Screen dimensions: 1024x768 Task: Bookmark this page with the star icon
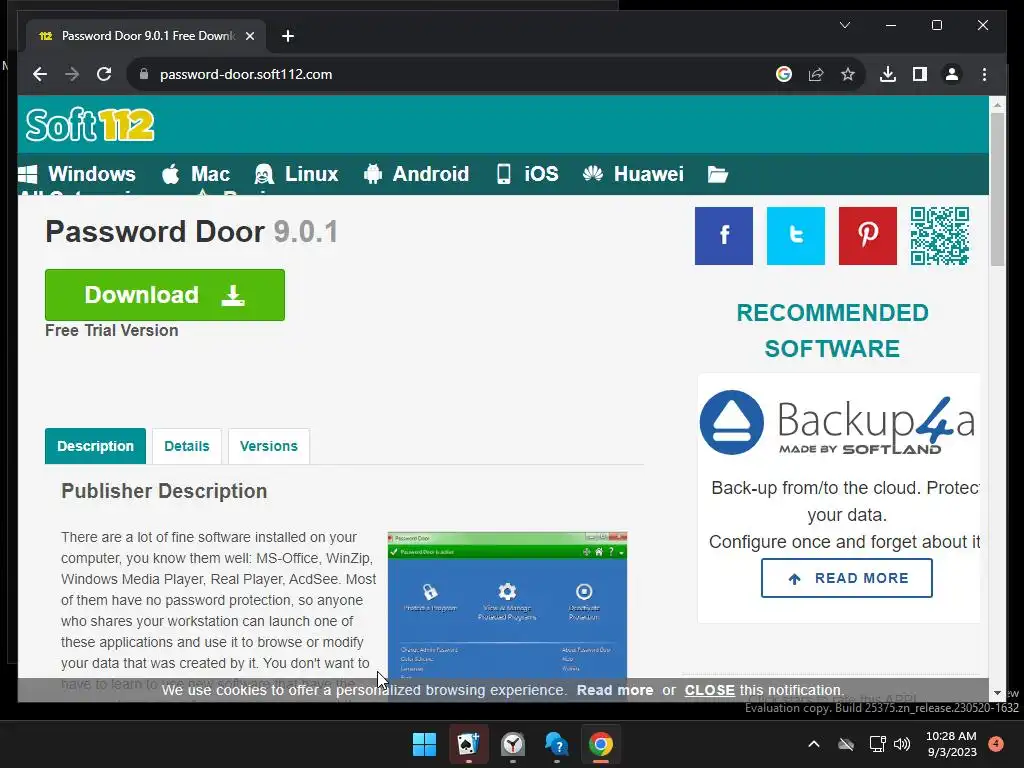click(x=848, y=74)
